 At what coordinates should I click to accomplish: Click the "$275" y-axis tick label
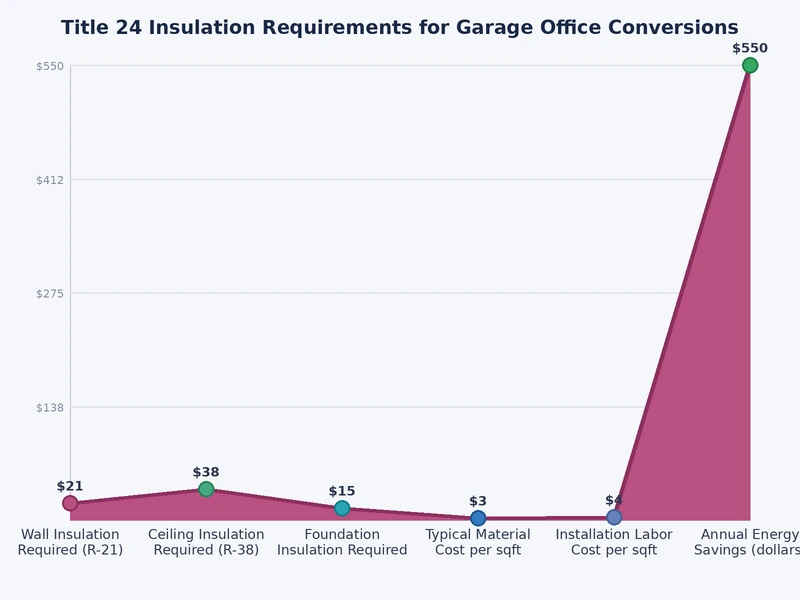(x=50, y=294)
